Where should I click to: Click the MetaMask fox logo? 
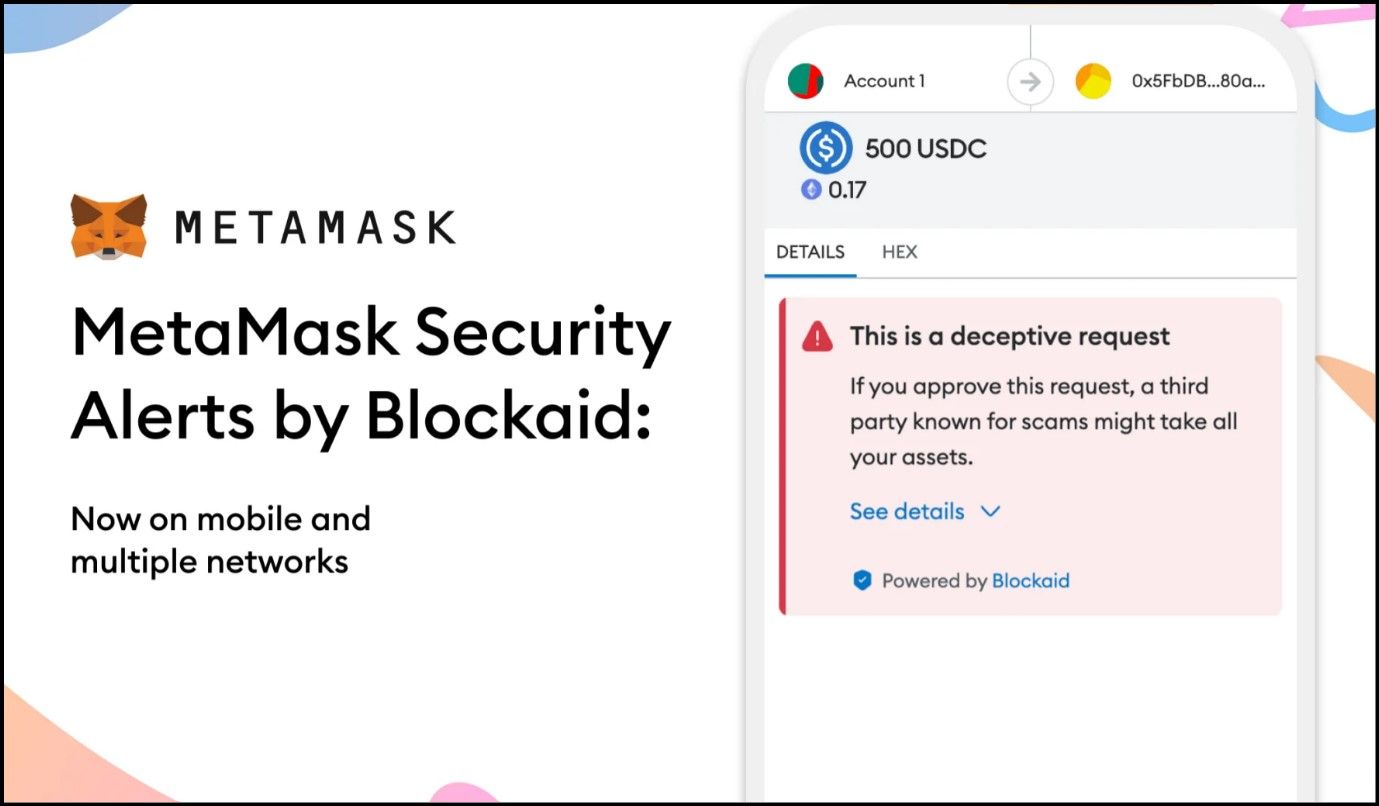pos(109,227)
